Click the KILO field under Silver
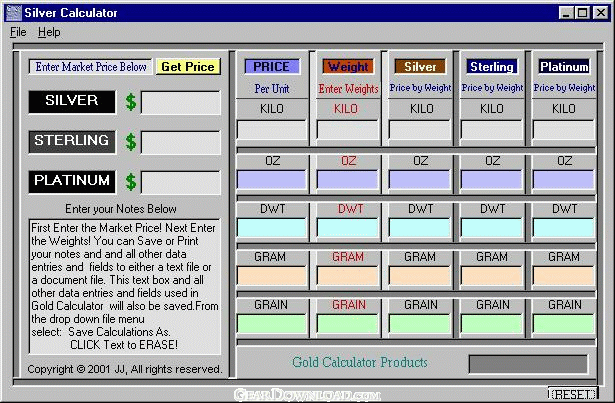Viewport: 615px width, 403px height. [x=420, y=130]
